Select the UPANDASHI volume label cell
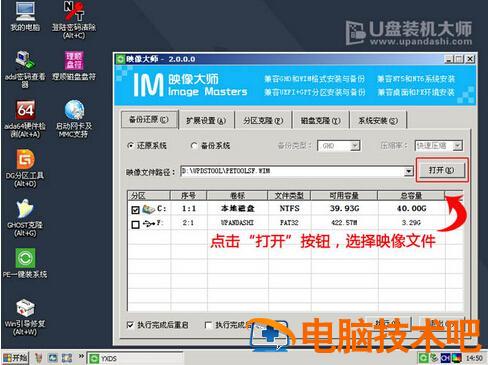Image resolution: width=488 pixels, height=365 pixels. click(237, 223)
